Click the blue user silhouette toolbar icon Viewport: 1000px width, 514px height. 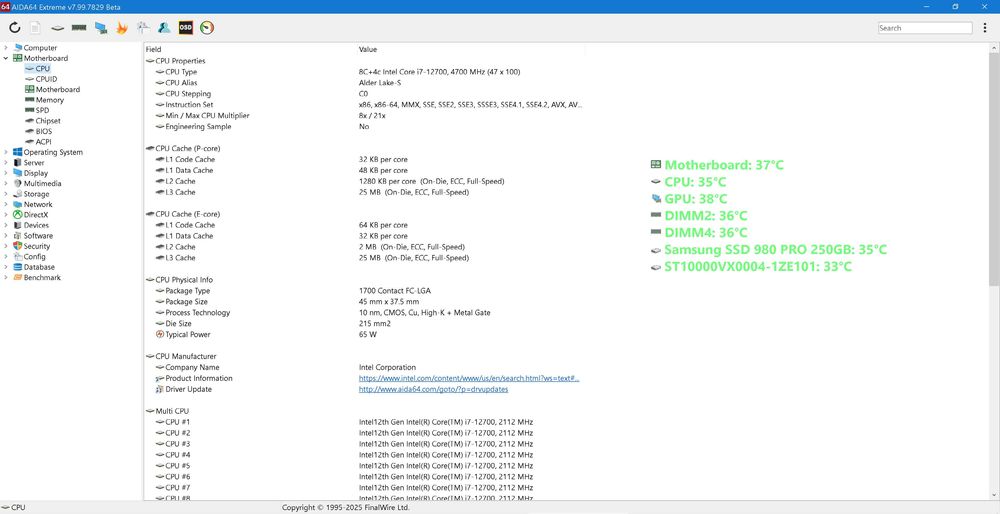click(164, 27)
